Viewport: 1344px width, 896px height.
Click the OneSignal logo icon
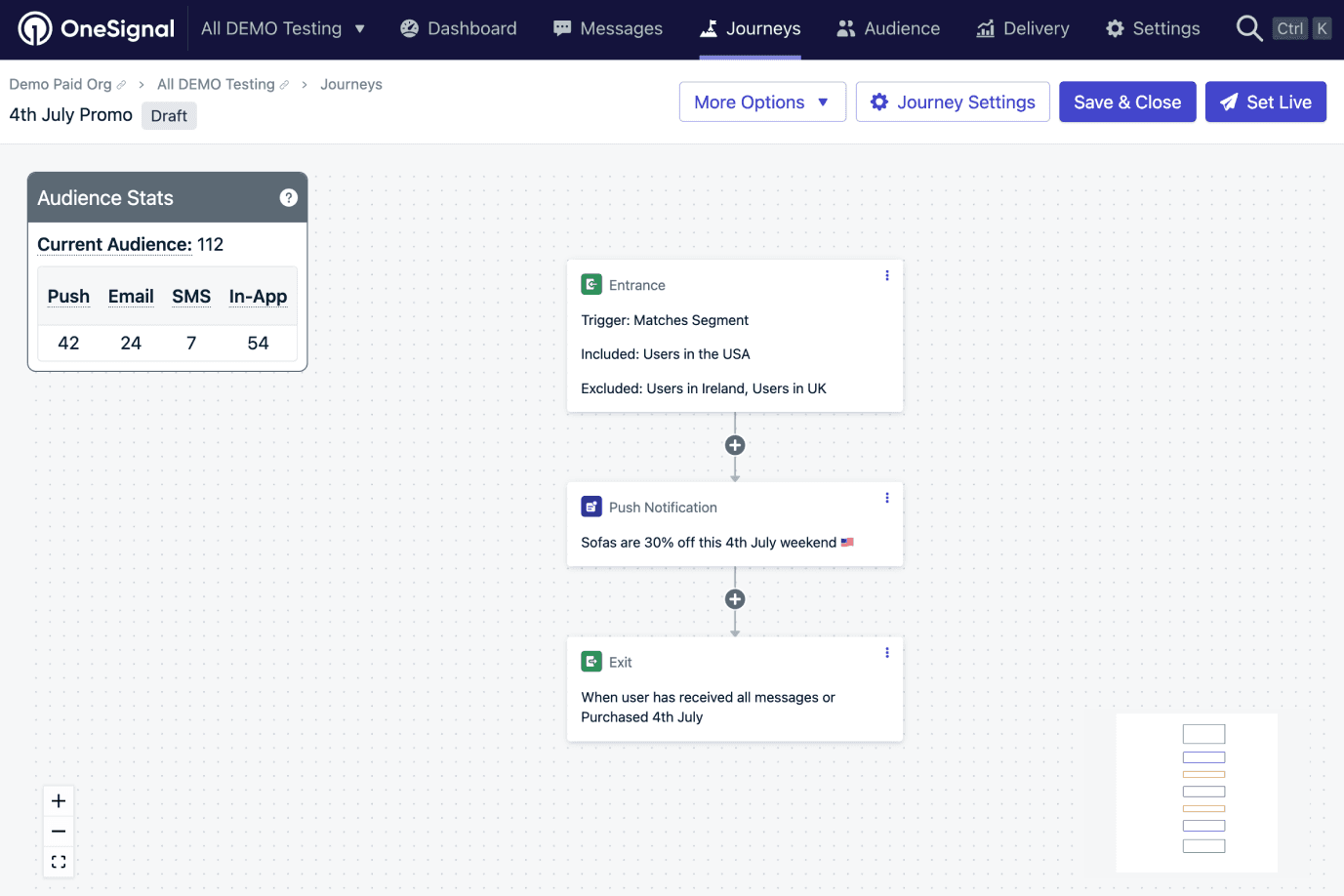coord(37,28)
